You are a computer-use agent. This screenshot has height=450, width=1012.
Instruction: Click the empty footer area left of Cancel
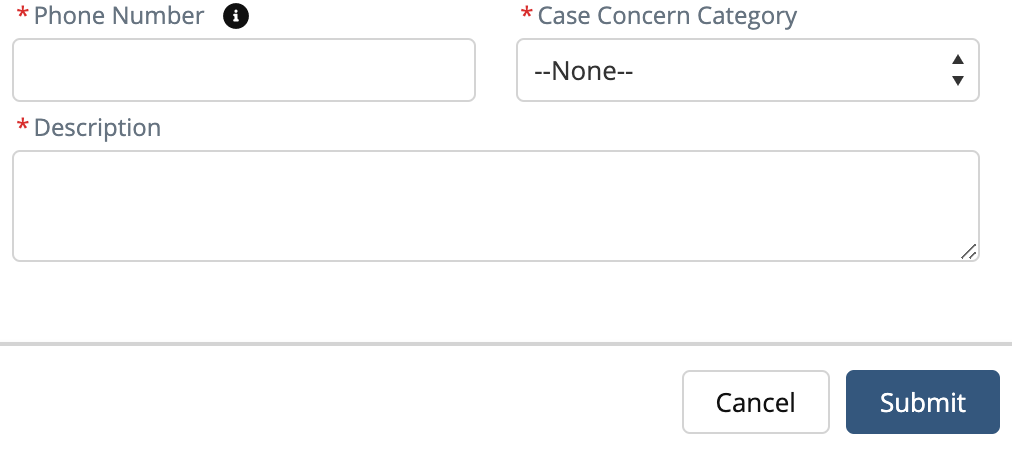click(340, 402)
